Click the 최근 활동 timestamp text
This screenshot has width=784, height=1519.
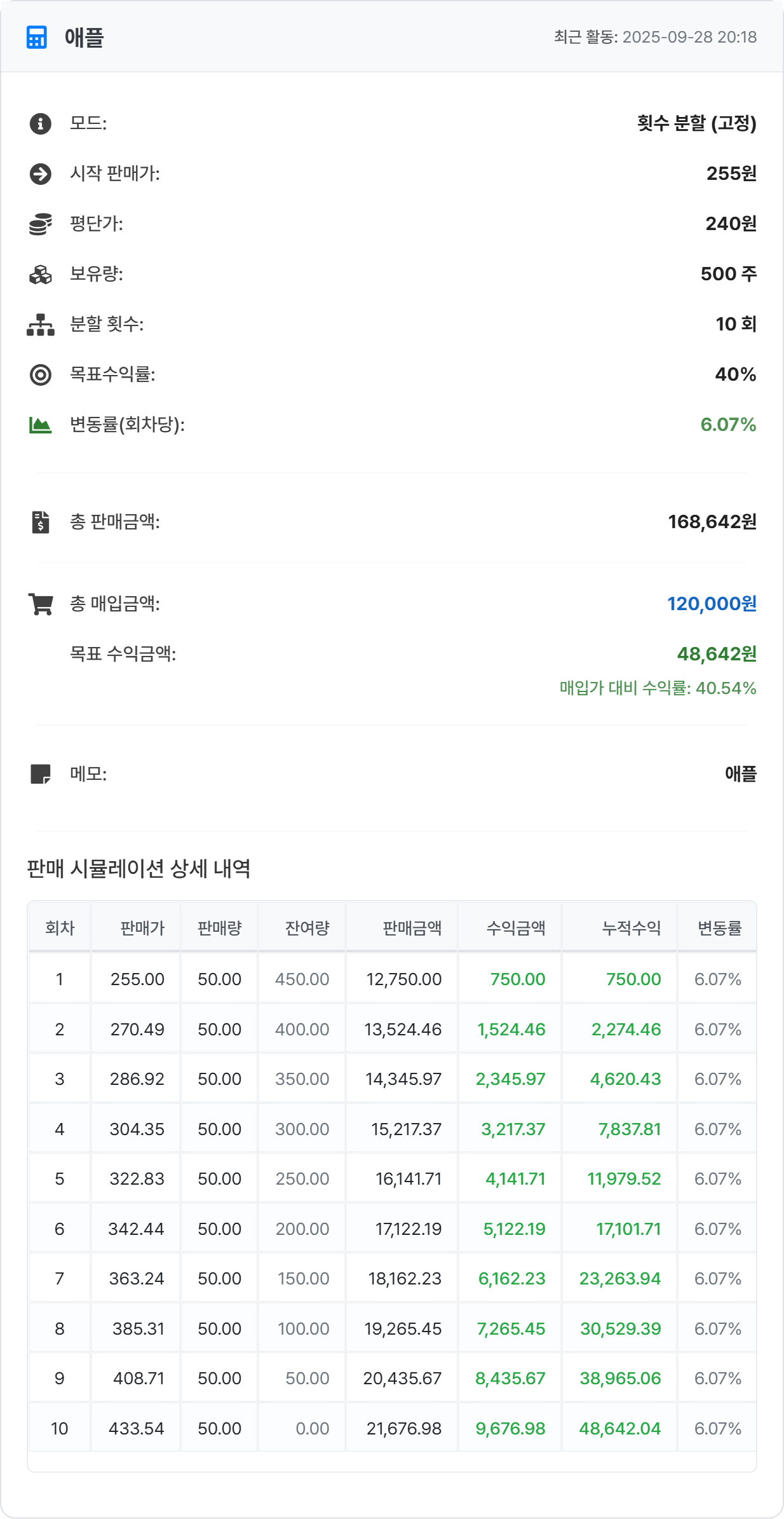[654, 37]
